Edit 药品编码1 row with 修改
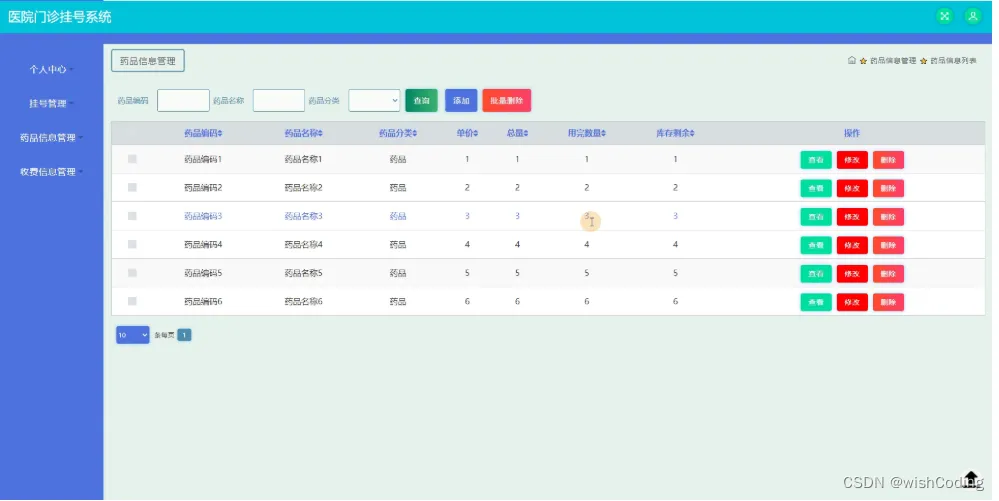The image size is (999, 501). tap(852, 160)
